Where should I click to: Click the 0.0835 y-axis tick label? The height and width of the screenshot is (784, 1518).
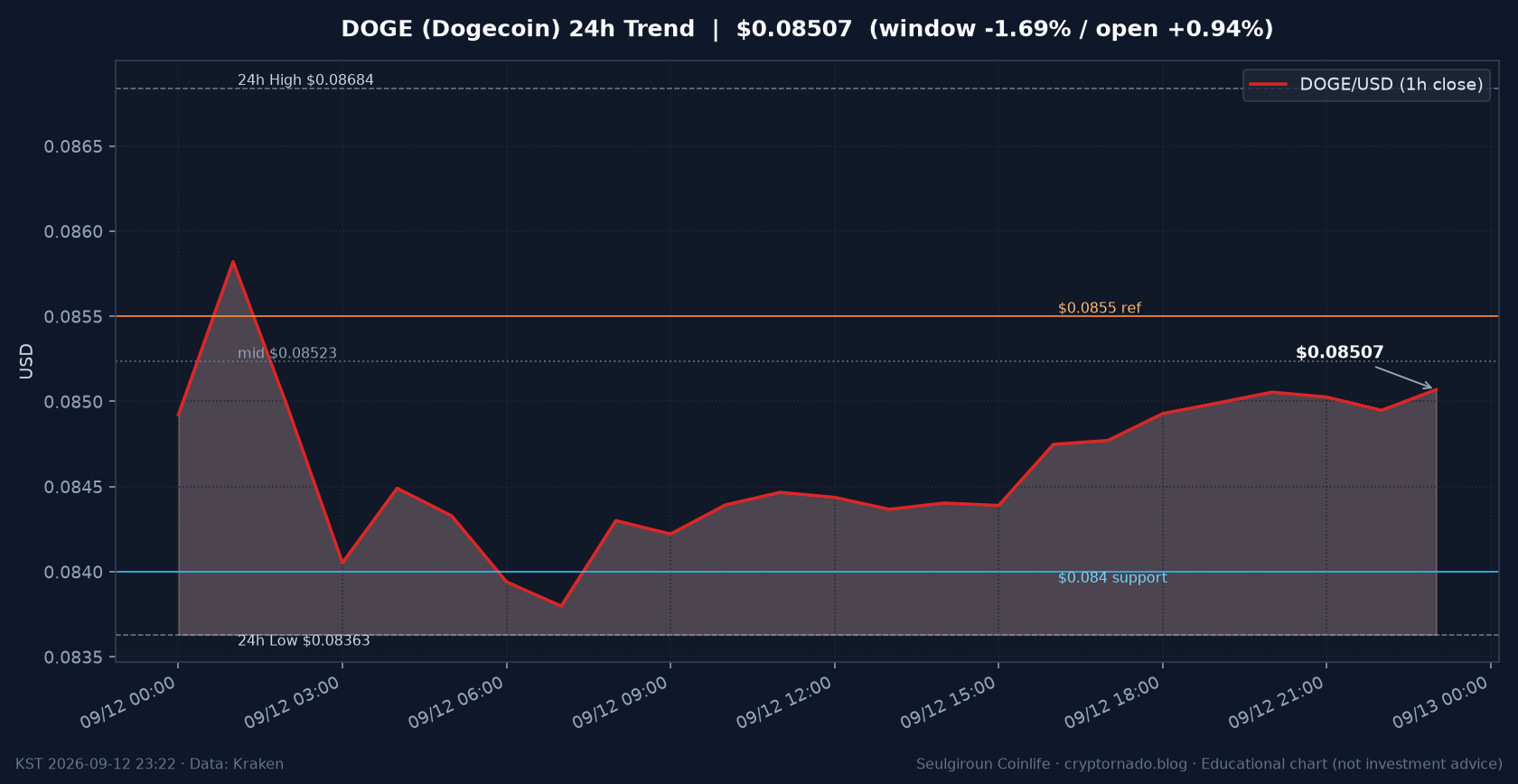74,658
